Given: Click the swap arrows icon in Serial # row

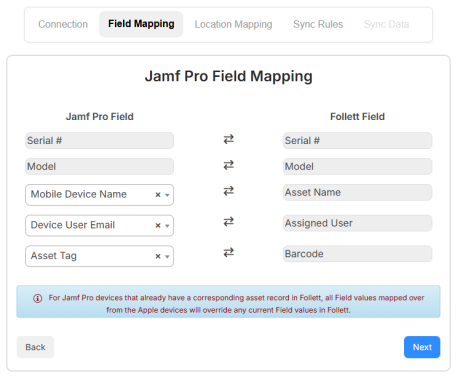Looking at the screenshot, I should click(228, 139).
